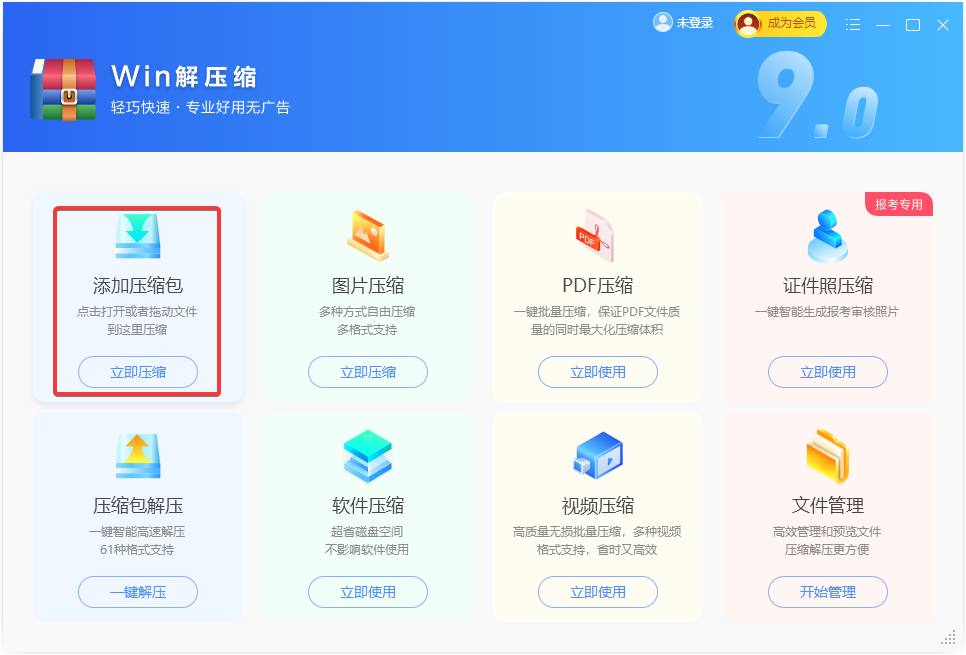The height and width of the screenshot is (655, 966).
Task: Click the 文件管理 yellow folder icon
Action: click(828, 456)
